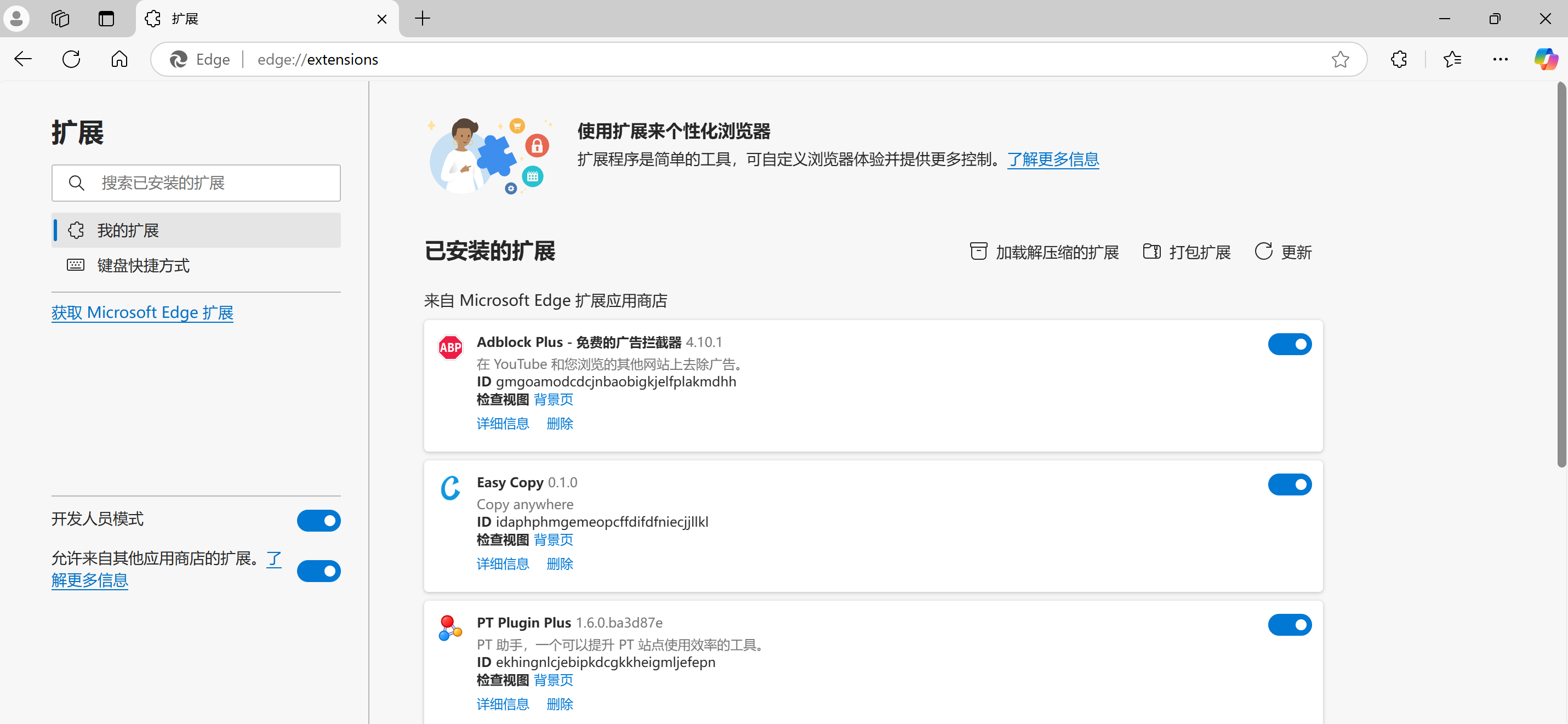
Task: Open the Extensions puzzle toolbar icon
Action: 1399,59
